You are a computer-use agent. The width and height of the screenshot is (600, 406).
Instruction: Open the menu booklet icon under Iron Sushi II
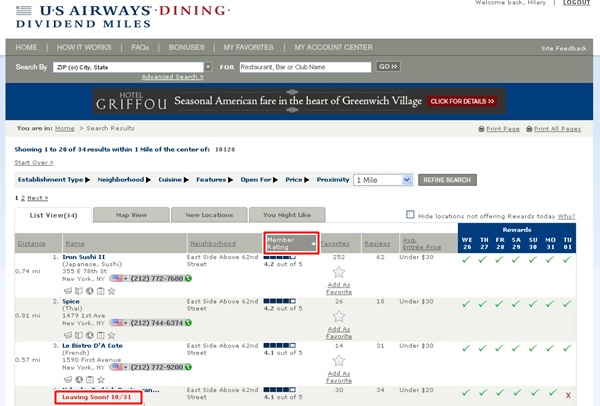(x=79, y=291)
